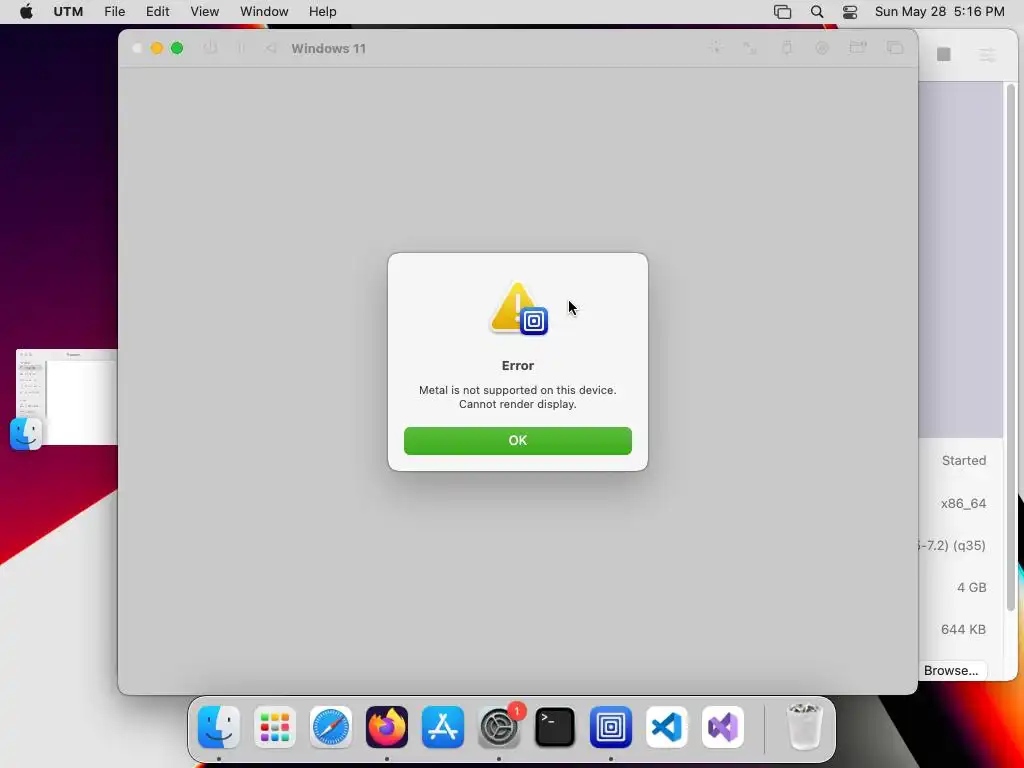Viewport: 1024px width, 768px height.
Task: Click the green zoom button of the VM window
Action: [177, 48]
